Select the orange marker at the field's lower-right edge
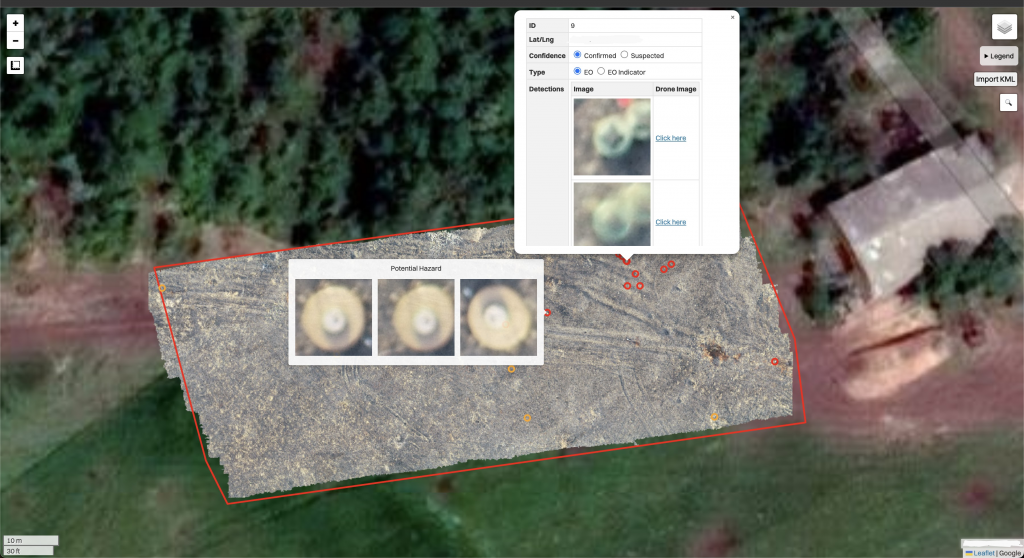 [714, 416]
